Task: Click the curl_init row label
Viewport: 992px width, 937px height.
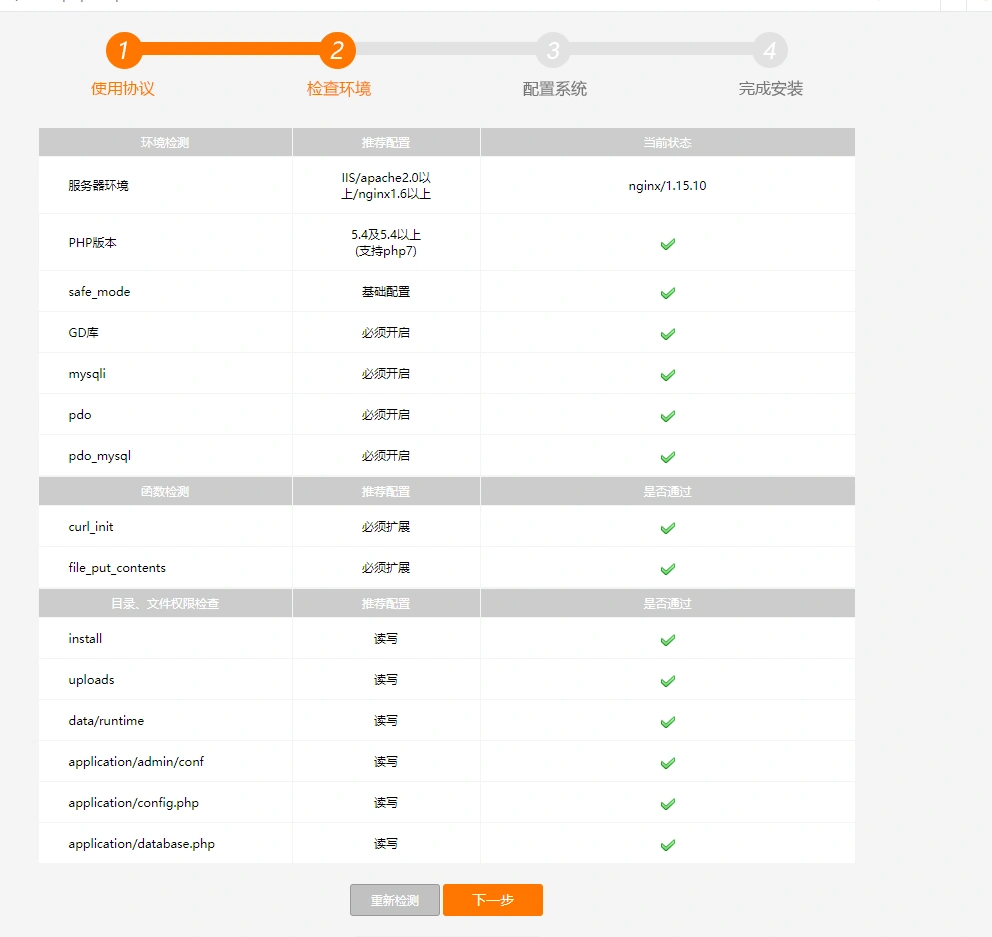Action: coord(91,527)
